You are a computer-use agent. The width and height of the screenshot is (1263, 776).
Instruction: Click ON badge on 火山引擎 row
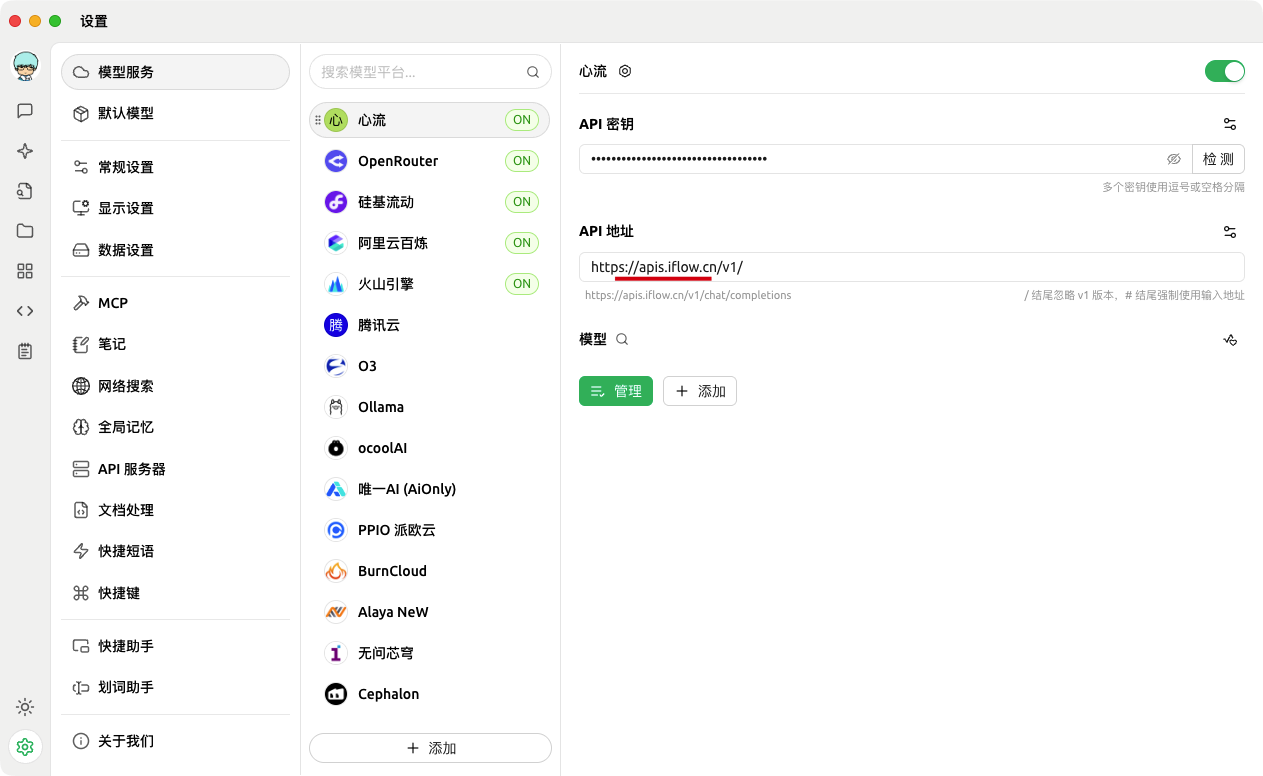522,284
